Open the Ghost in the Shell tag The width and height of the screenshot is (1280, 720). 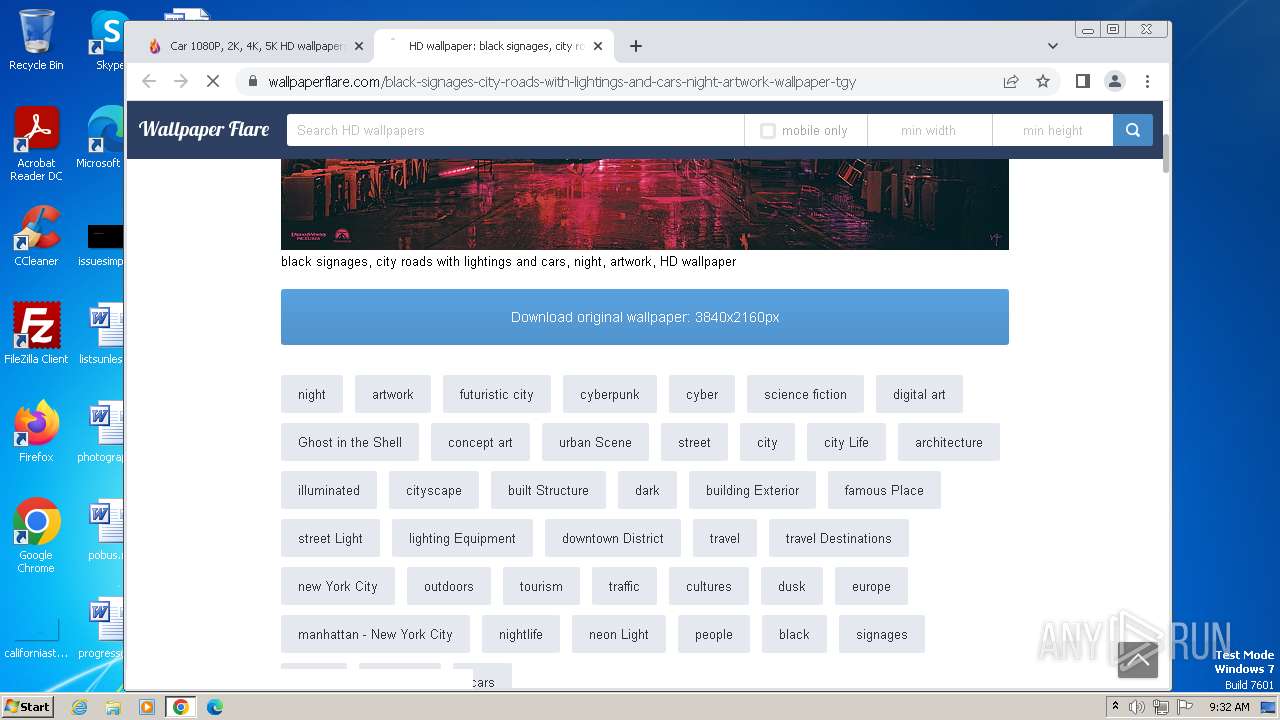tap(350, 442)
